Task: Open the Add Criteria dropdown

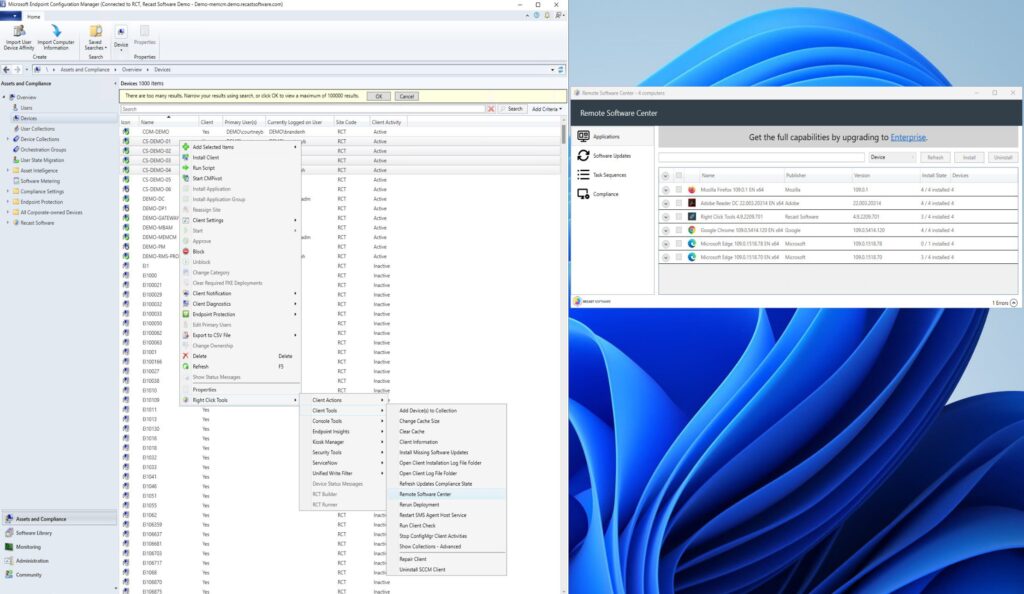Action: click(546, 109)
